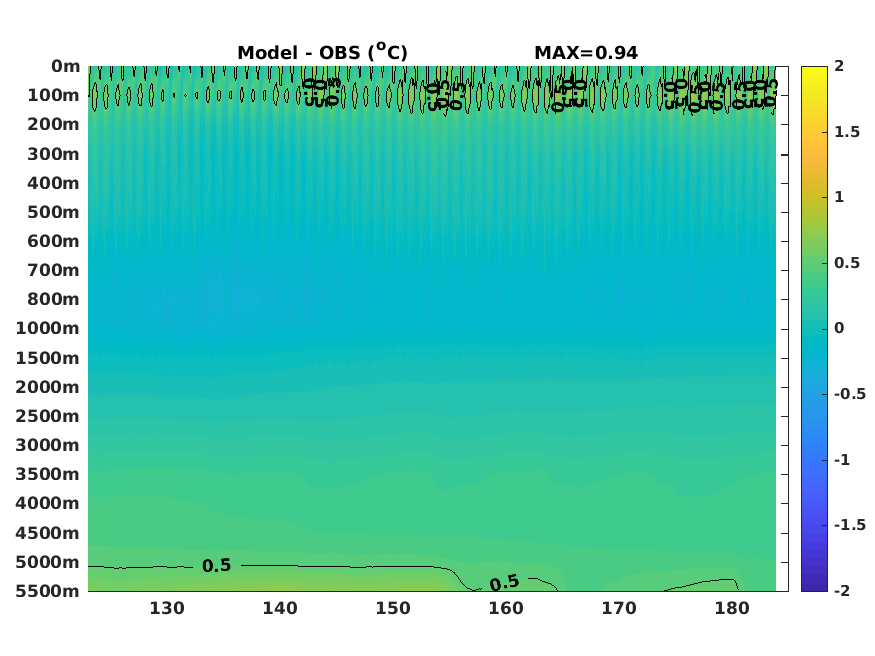The image size is (875, 656).
Task: Click the '140' longitude axis label
Action: pyautogui.click(x=280, y=608)
